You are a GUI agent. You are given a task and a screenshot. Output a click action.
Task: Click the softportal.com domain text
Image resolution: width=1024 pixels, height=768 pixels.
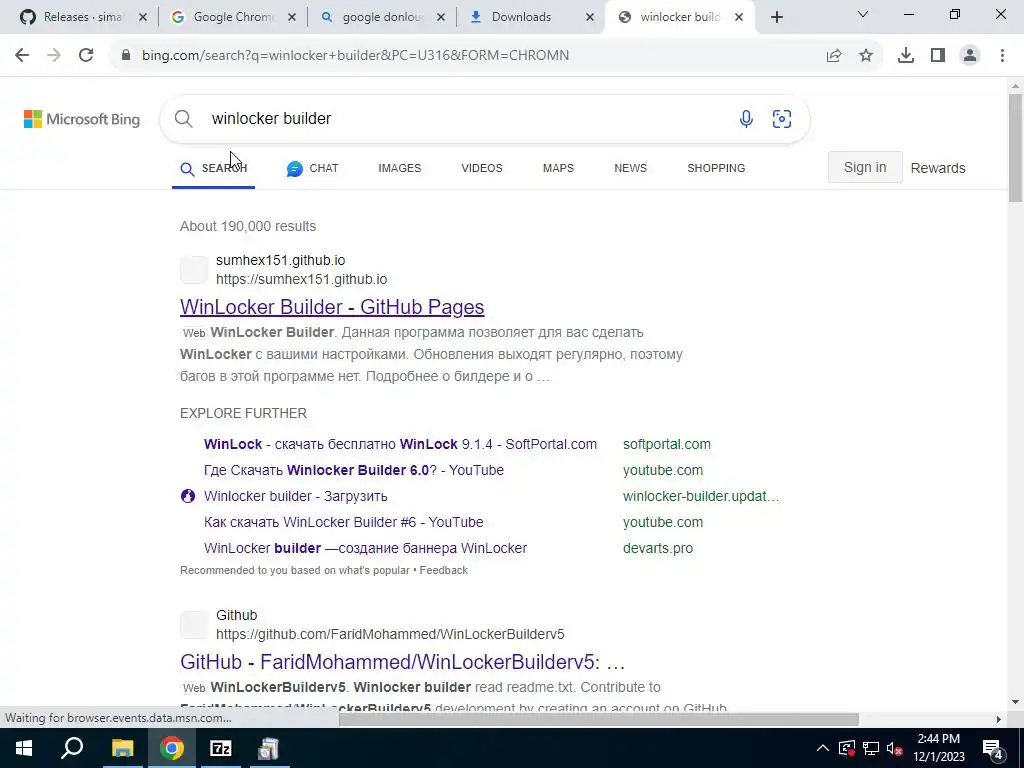tap(667, 444)
